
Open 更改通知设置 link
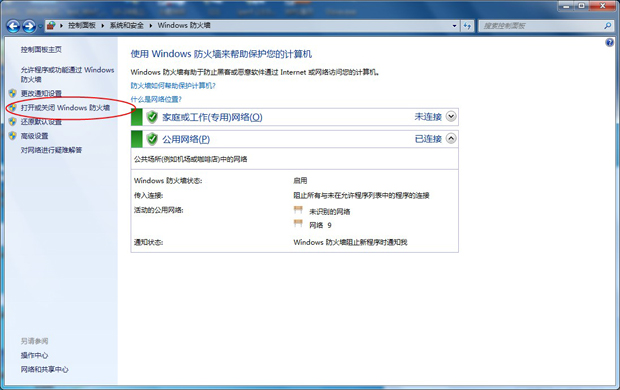tap(41, 93)
